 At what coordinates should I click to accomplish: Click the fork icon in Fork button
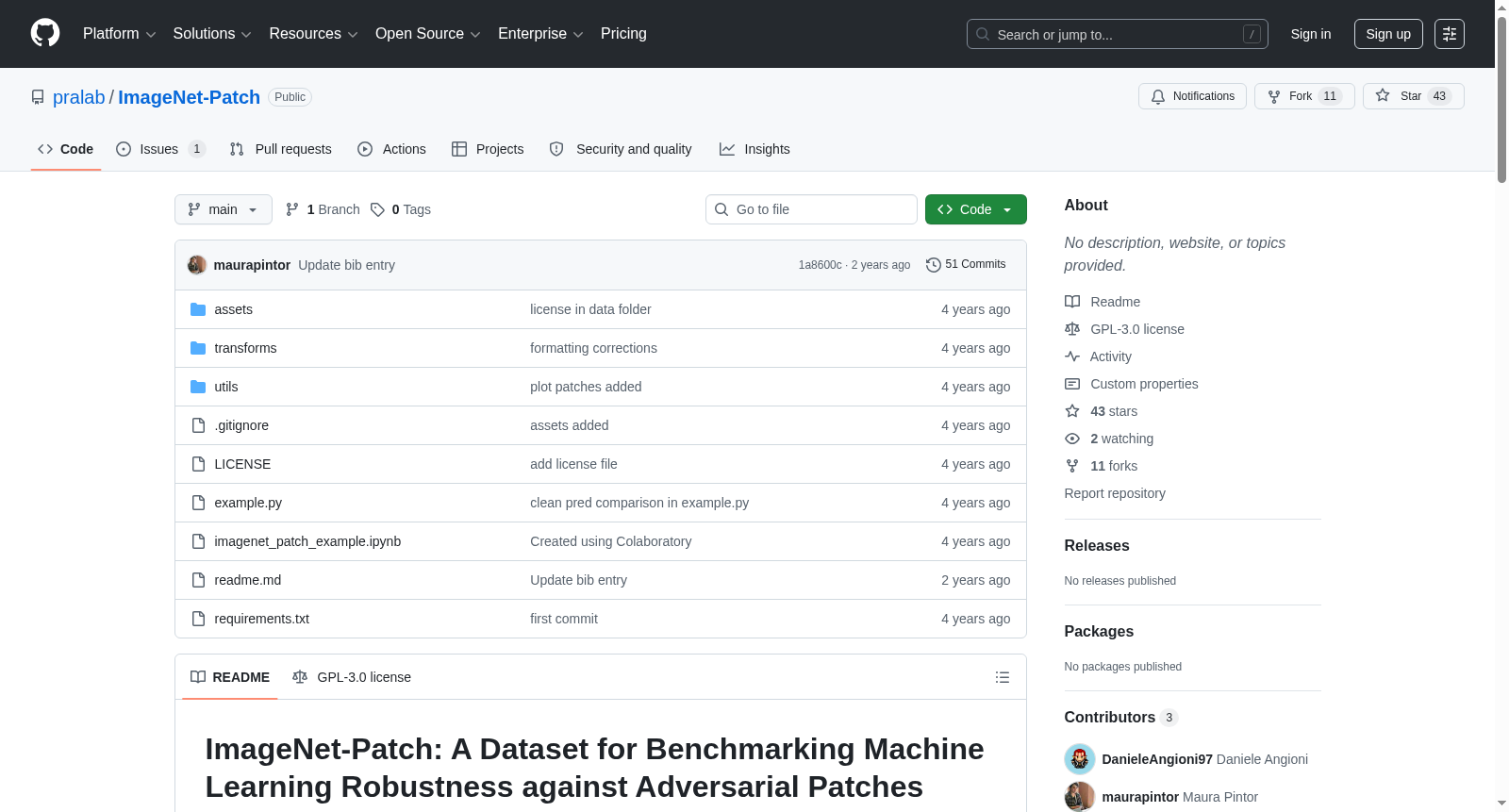[1274, 96]
